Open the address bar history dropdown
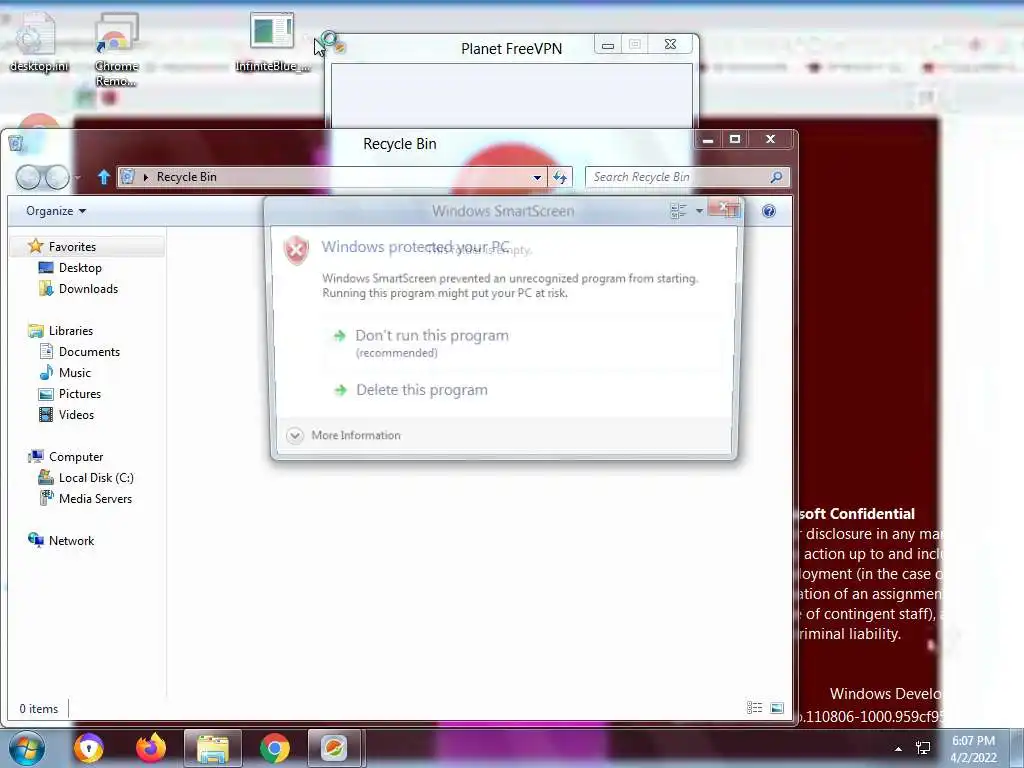This screenshot has height=768, width=1024. 537,177
